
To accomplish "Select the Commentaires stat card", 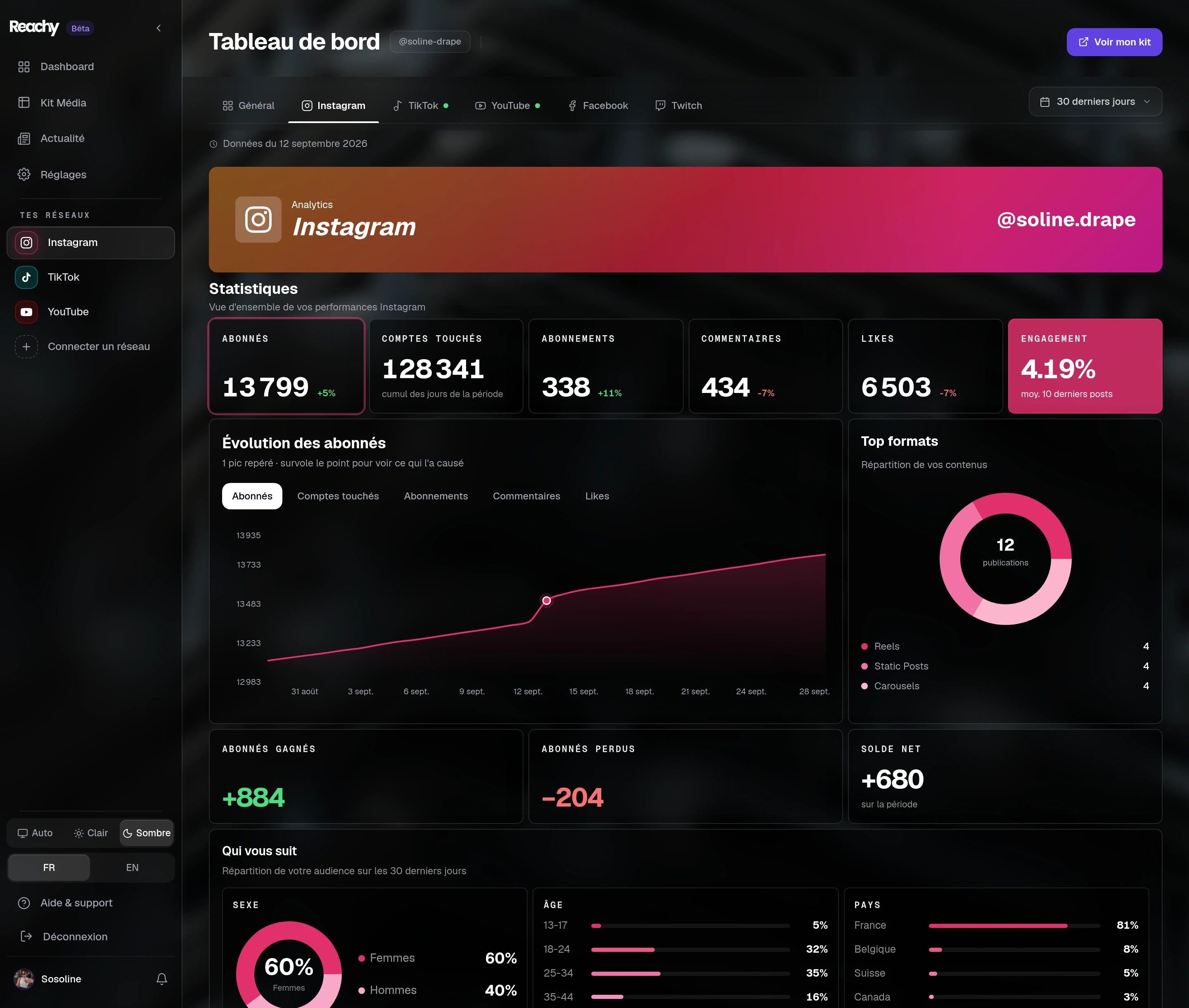I will tap(765, 366).
